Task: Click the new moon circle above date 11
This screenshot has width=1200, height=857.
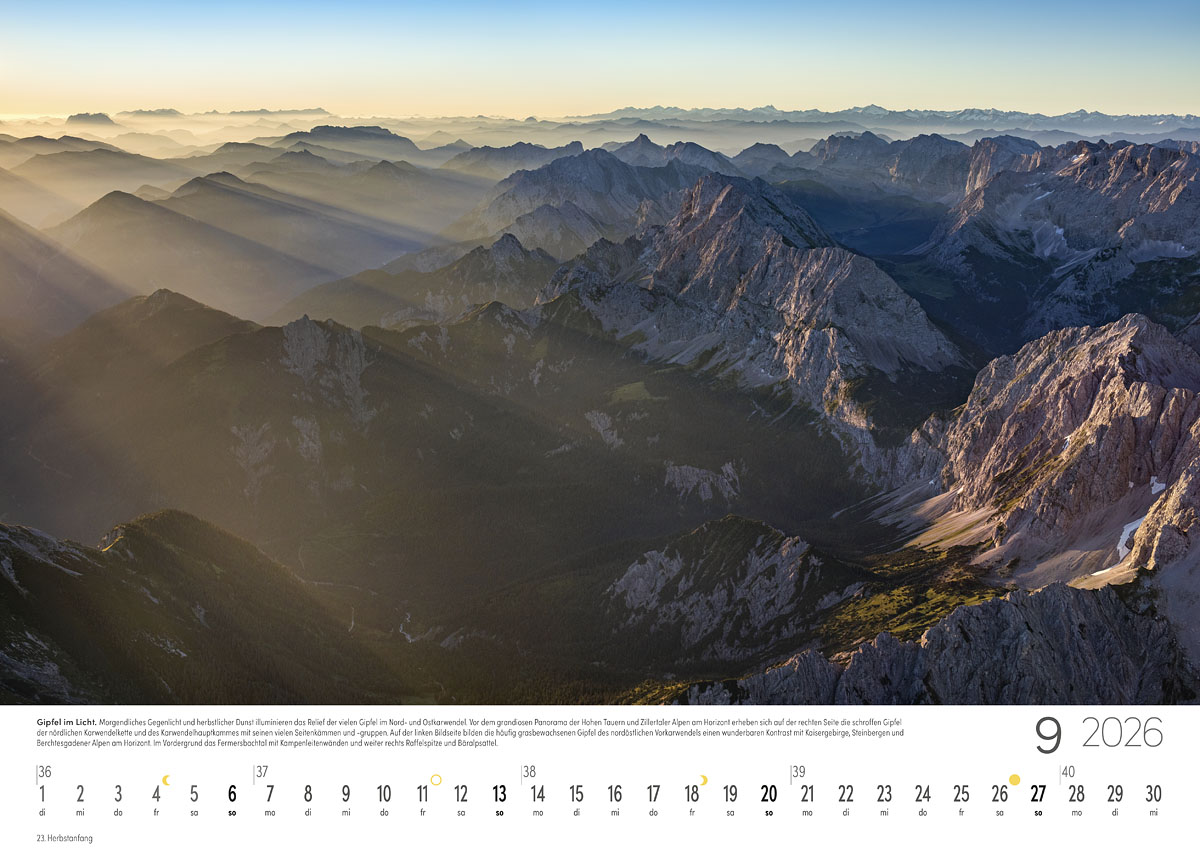Action: tap(436, 780)
